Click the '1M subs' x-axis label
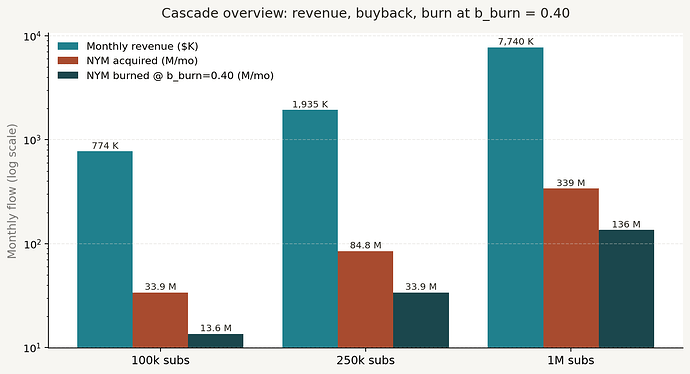The height and width of the screenshot is (374, 690). coord(571,360)
